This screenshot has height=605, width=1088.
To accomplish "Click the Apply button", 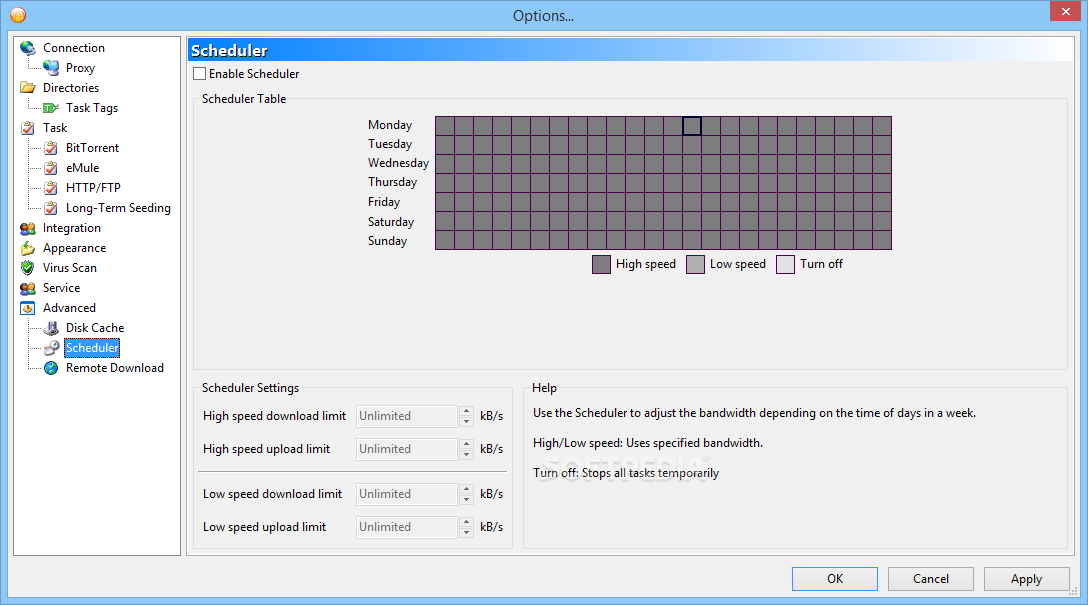I will point(1026,579).
